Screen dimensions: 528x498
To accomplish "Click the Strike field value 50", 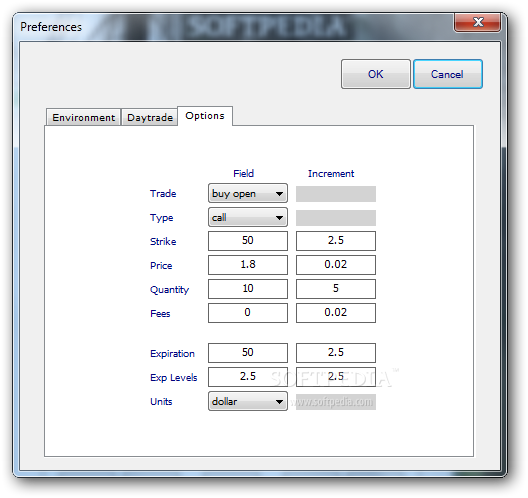I will tap(248, 241).
